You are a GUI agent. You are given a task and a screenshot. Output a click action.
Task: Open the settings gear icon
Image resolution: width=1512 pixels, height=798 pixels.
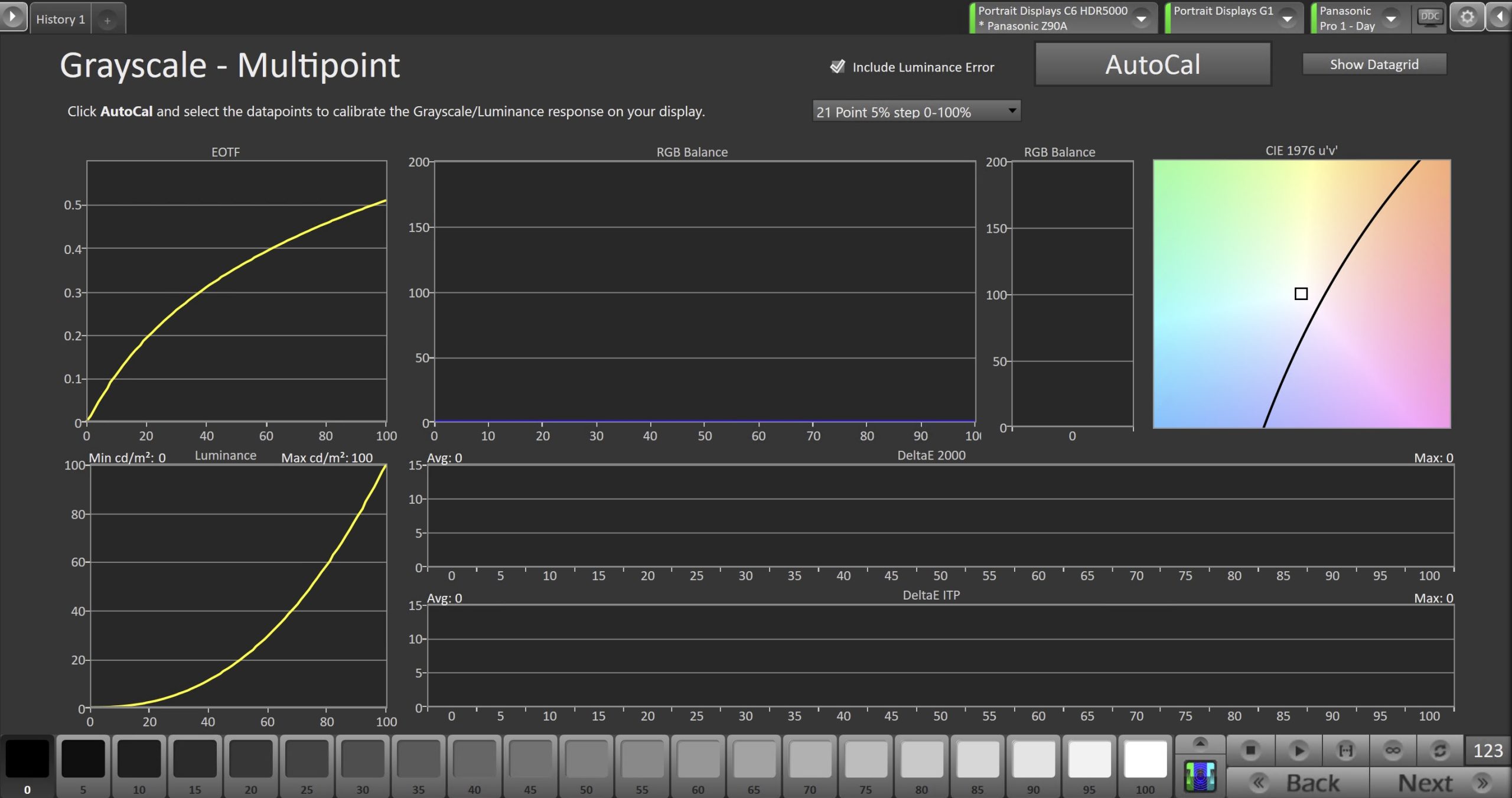click(1467, 17)
